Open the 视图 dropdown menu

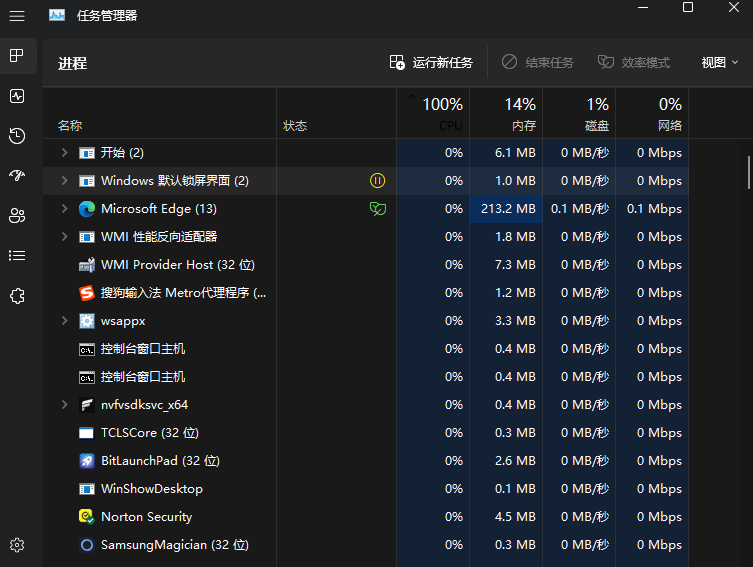click(719, 62)
